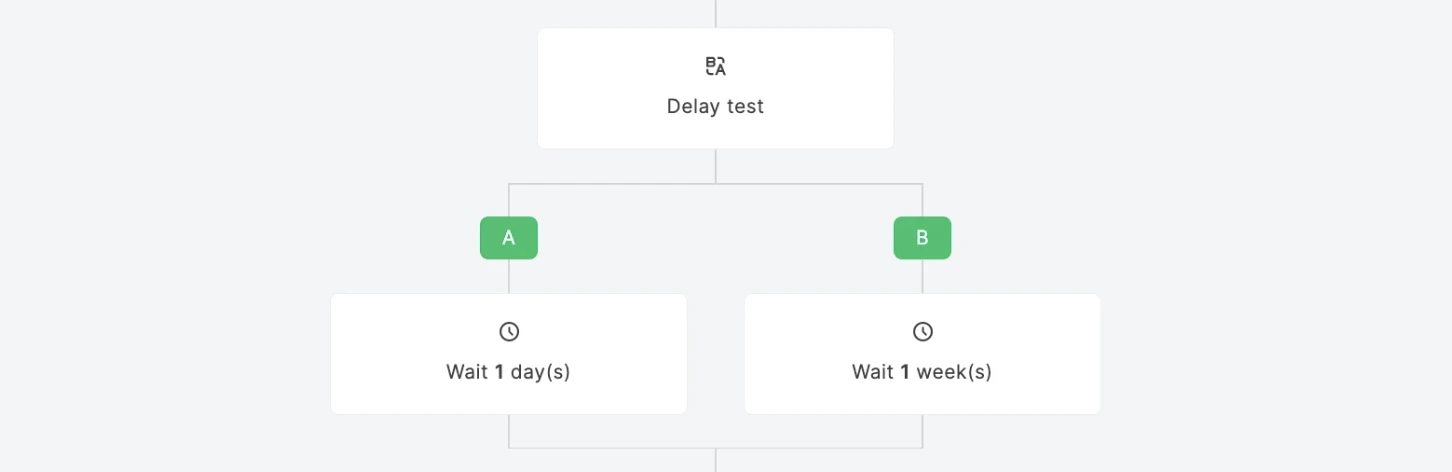Click the connector between A badge and day wait

(509, 276)
